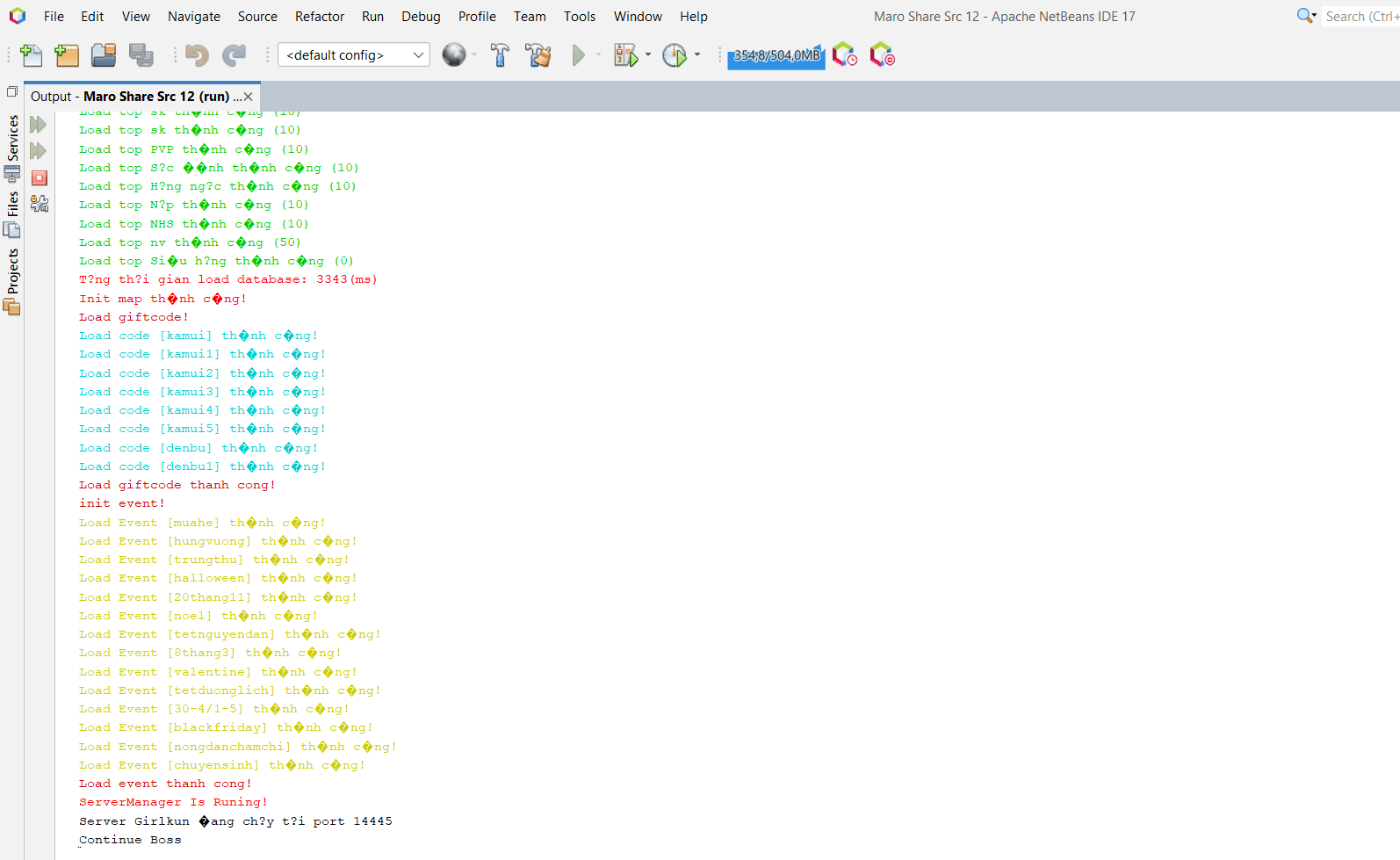Click the Search input field

[x=1360, y=16]
